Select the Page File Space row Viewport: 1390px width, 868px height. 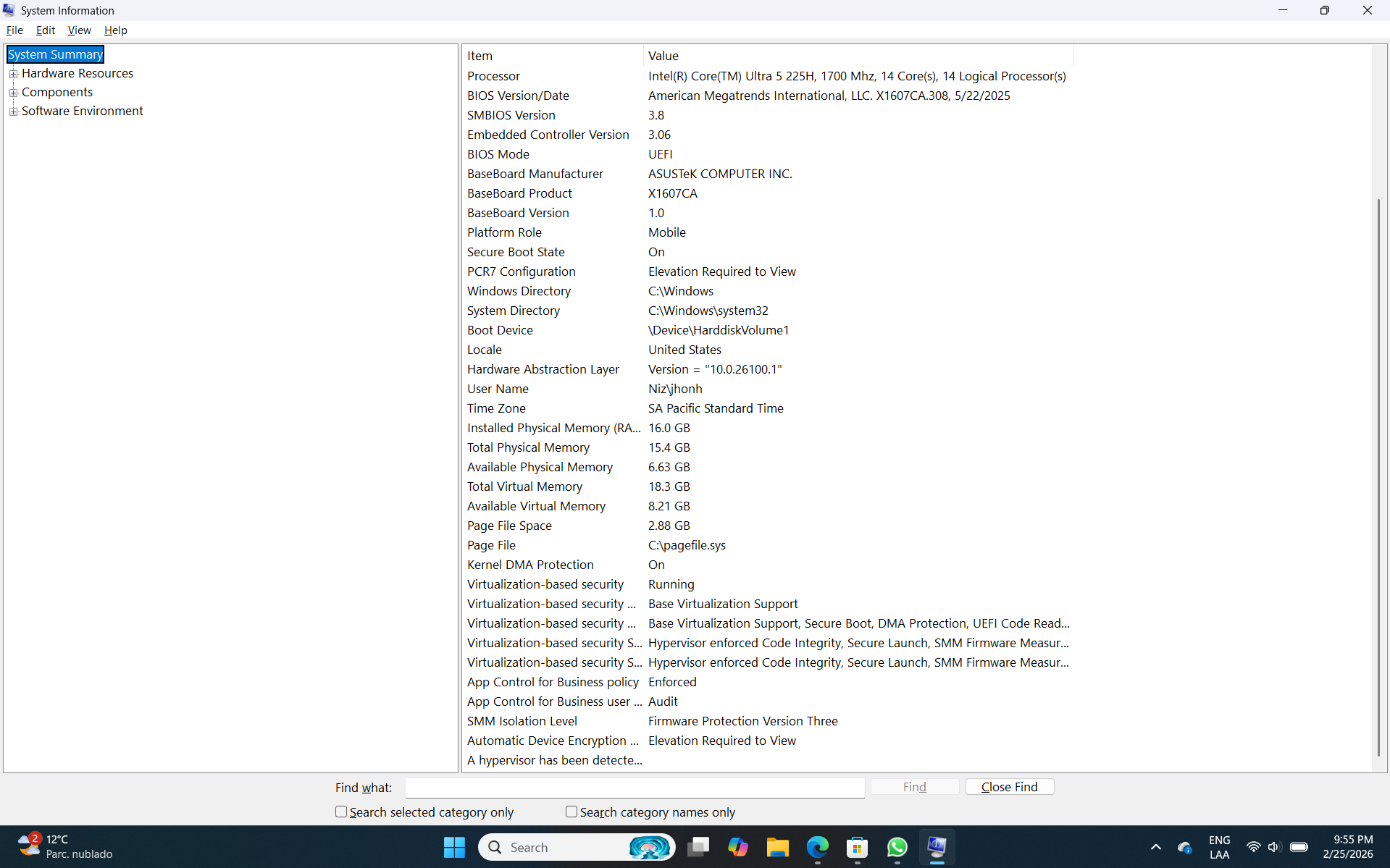pos(768,526)
